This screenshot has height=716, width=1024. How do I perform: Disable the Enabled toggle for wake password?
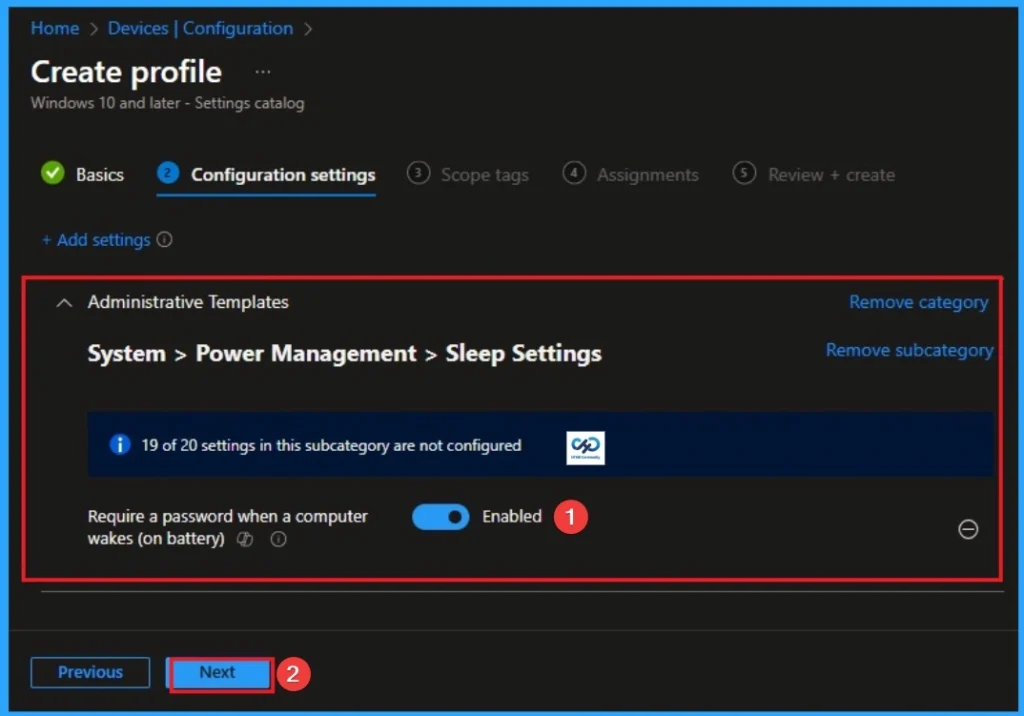(440, 517)
